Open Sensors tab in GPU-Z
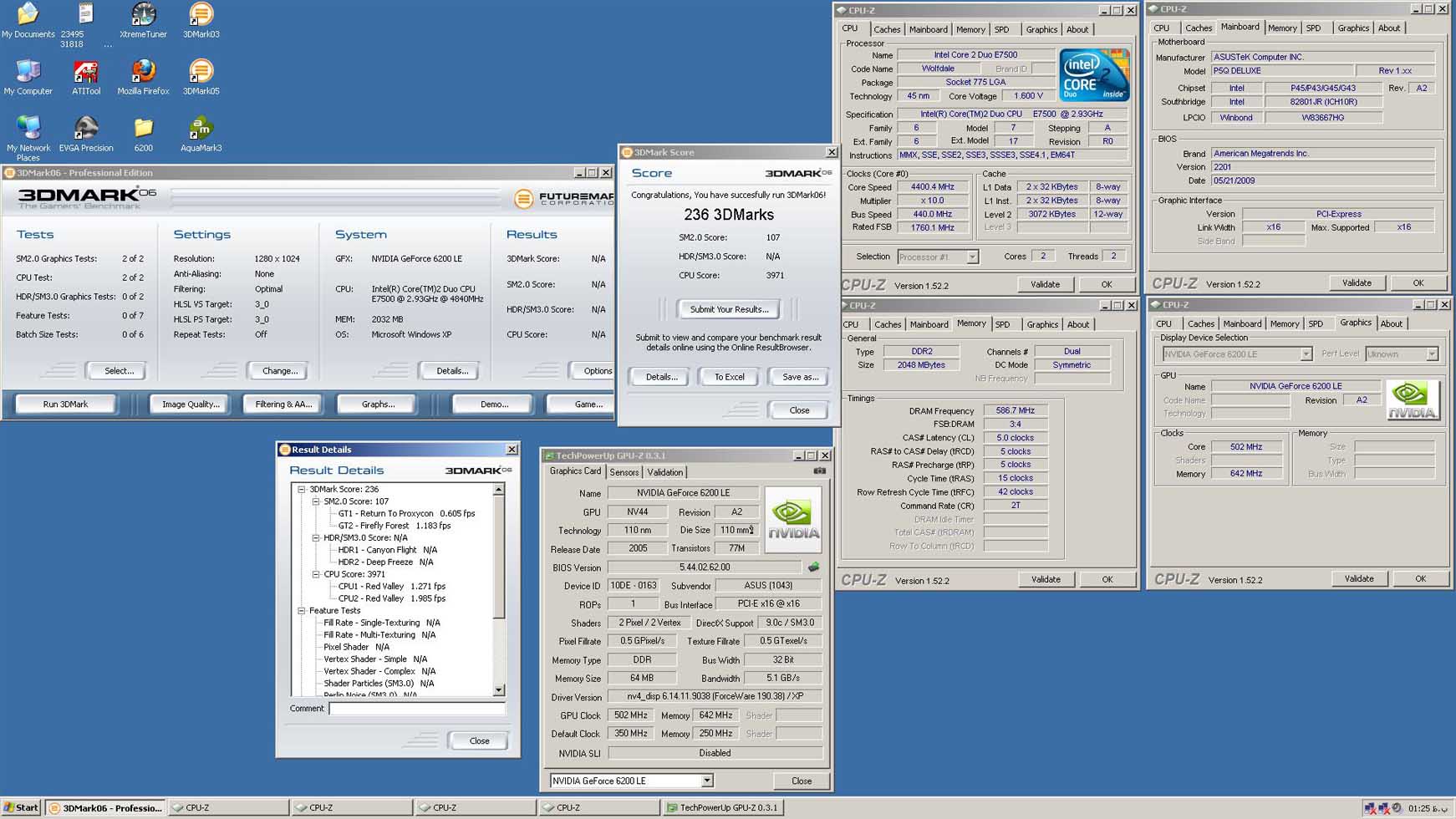1456x819 pixels. pos(624,472)
